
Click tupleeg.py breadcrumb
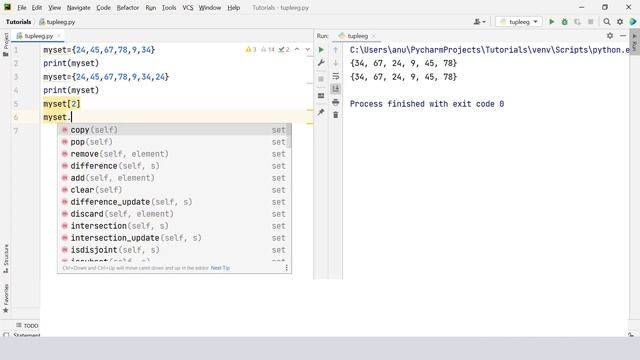point(57,22)
